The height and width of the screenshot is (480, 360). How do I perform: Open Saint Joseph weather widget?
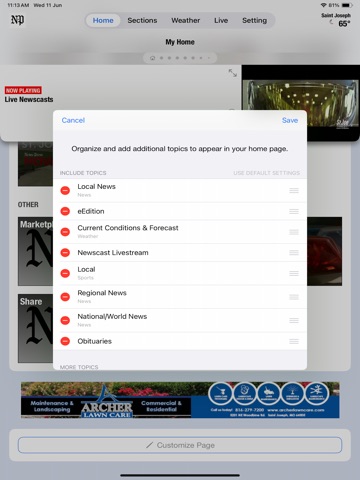pos(337,20)
